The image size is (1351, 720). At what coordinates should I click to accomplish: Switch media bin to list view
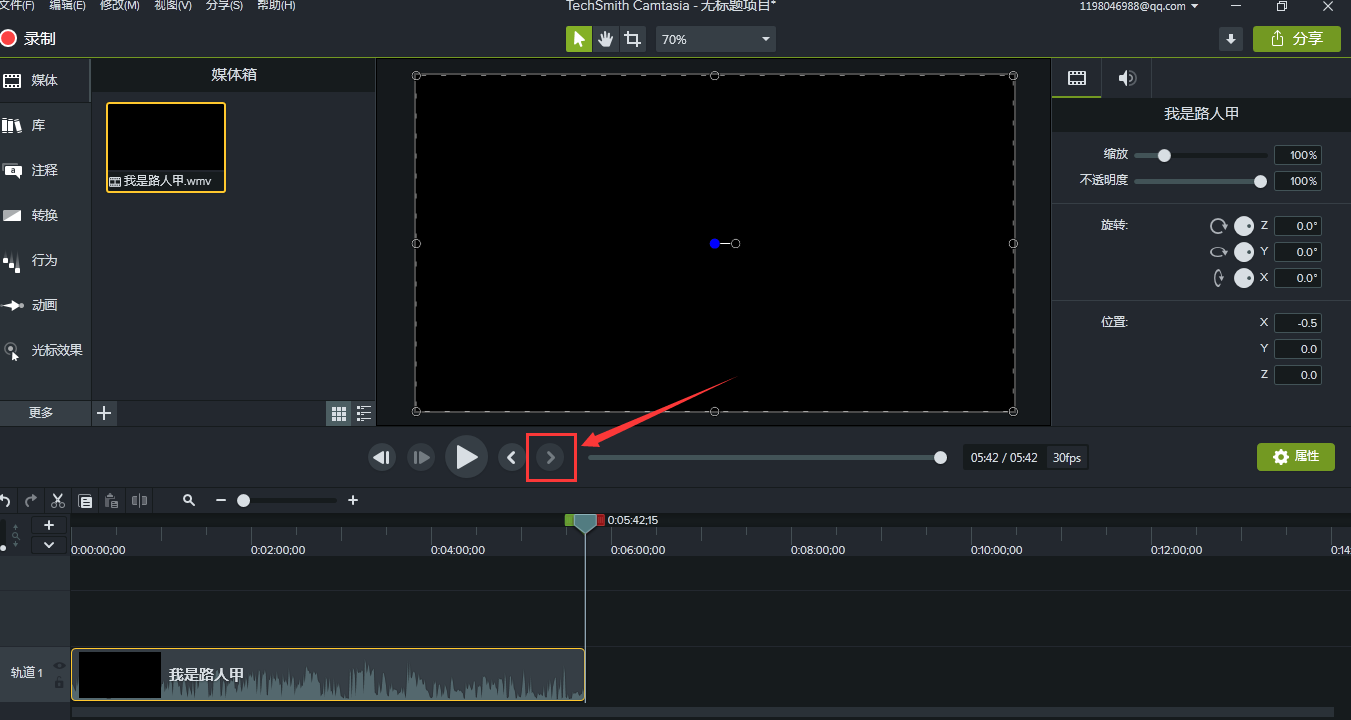(x=364, y=413)
